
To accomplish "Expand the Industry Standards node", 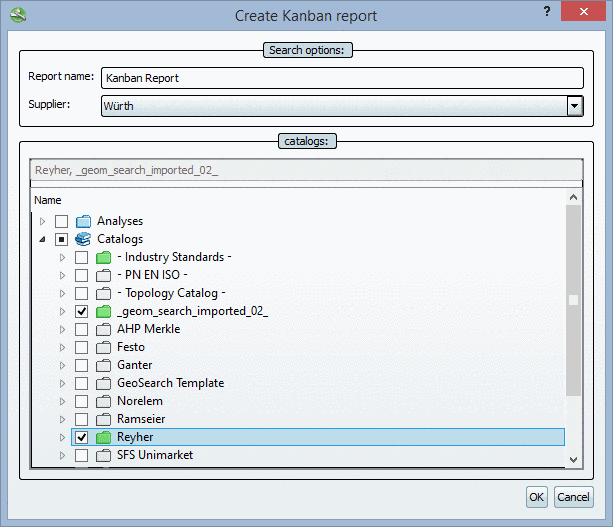I will (62, 257).
